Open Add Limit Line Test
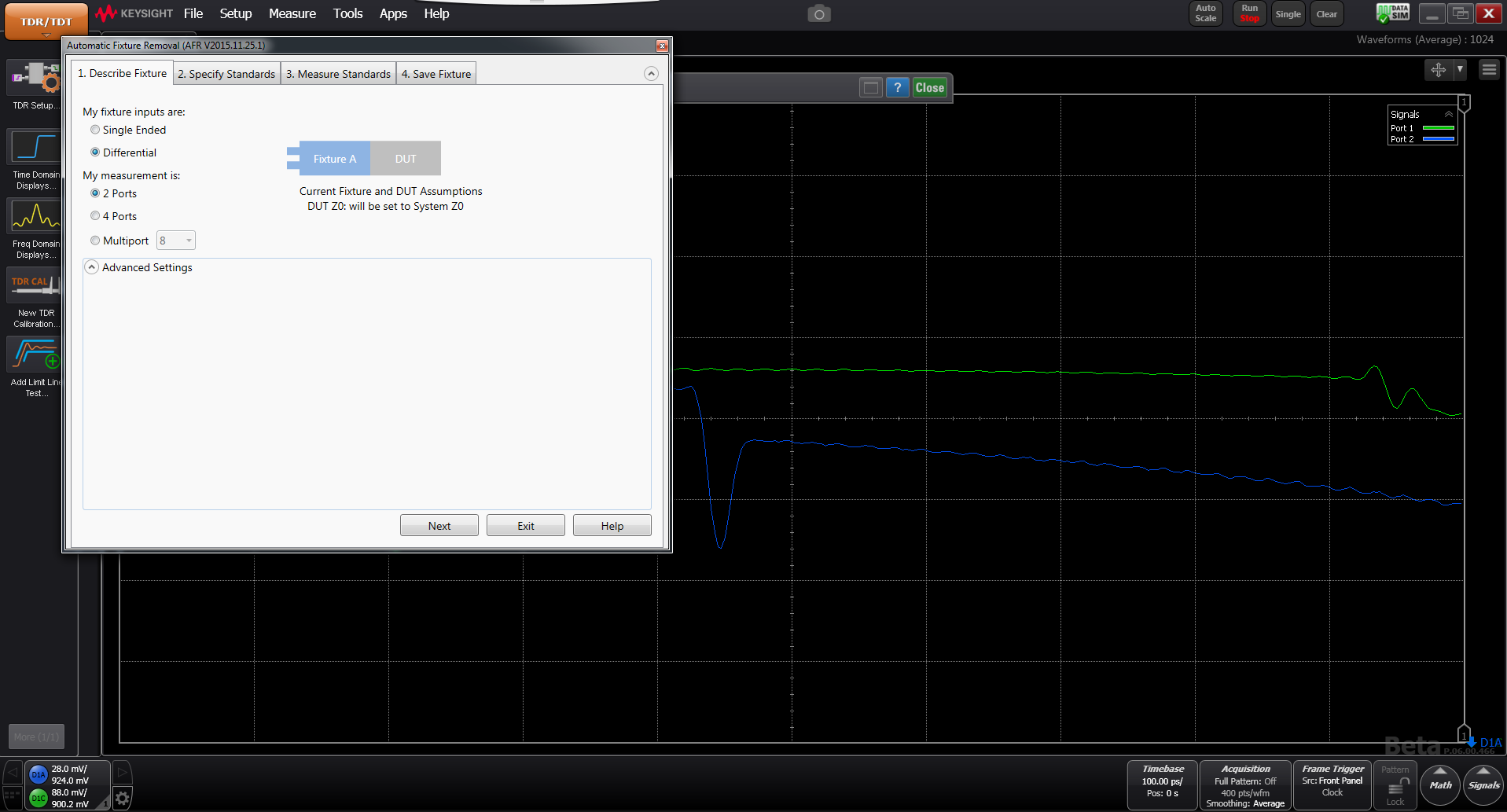Image resolution: width=1507 pixels, height=812 pixels. 35,355
